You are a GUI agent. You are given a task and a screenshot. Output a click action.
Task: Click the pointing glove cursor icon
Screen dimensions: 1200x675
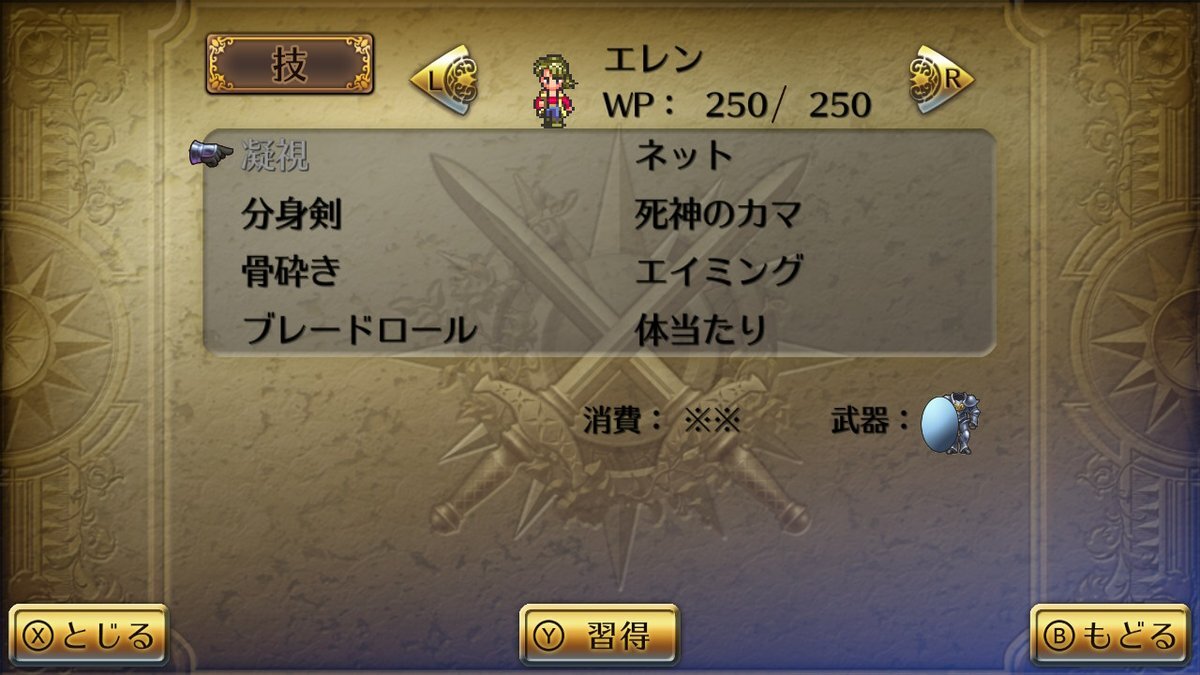[x=211, y=153]
